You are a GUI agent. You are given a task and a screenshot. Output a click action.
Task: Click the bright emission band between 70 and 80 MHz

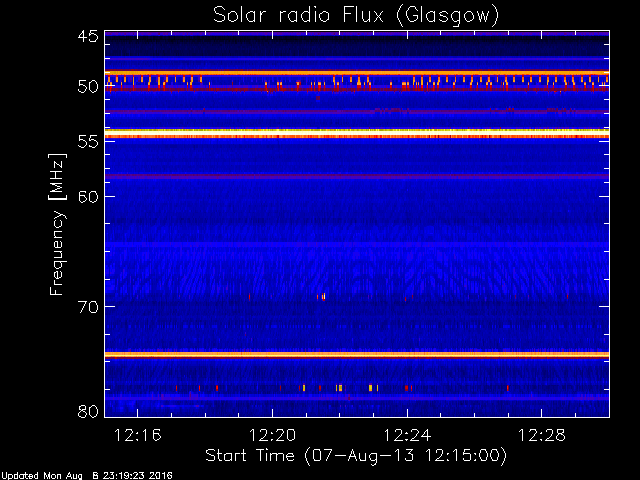tap(357, 355)
